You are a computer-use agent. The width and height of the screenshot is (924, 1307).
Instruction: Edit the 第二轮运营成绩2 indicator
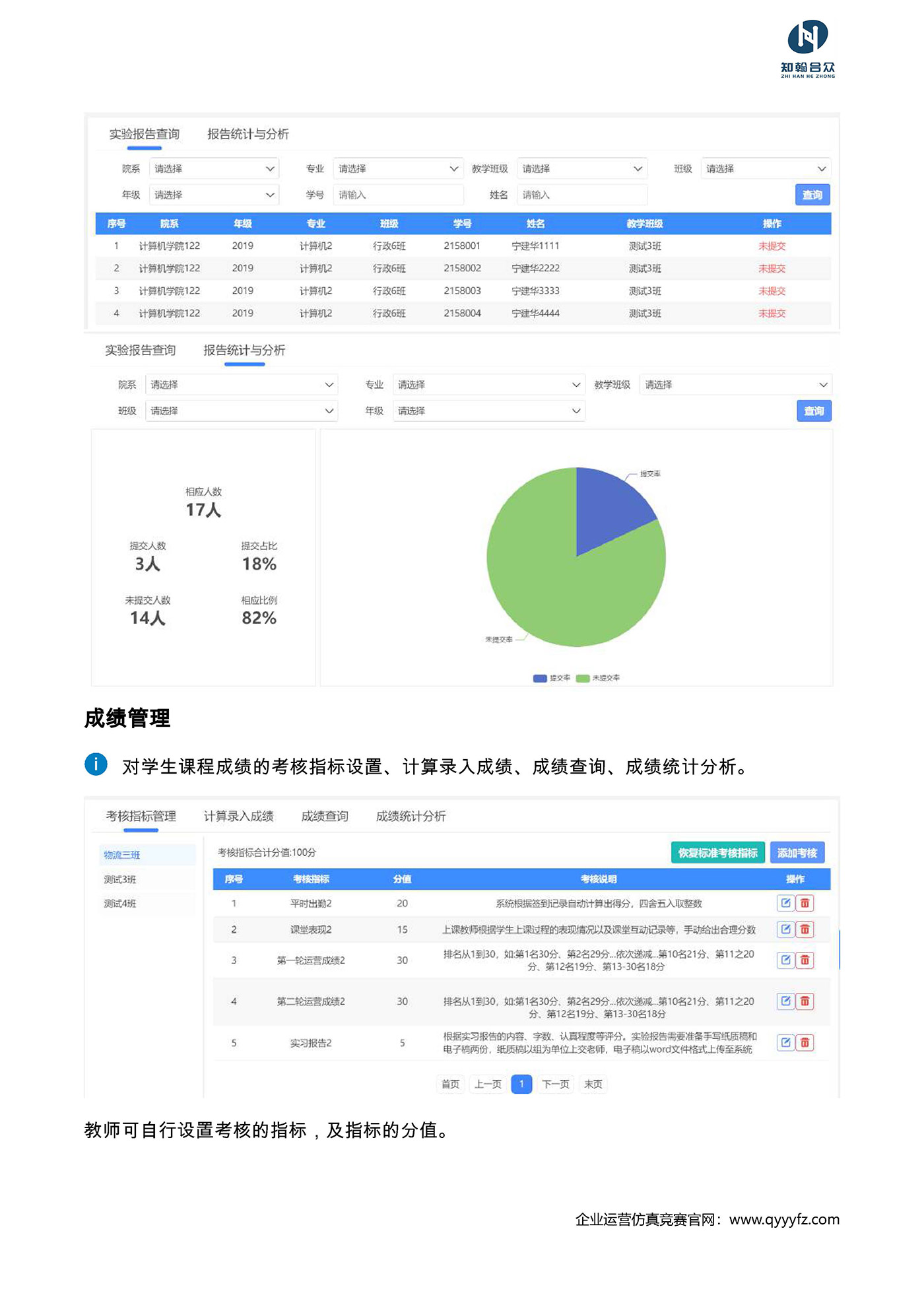coord(785,1001)
